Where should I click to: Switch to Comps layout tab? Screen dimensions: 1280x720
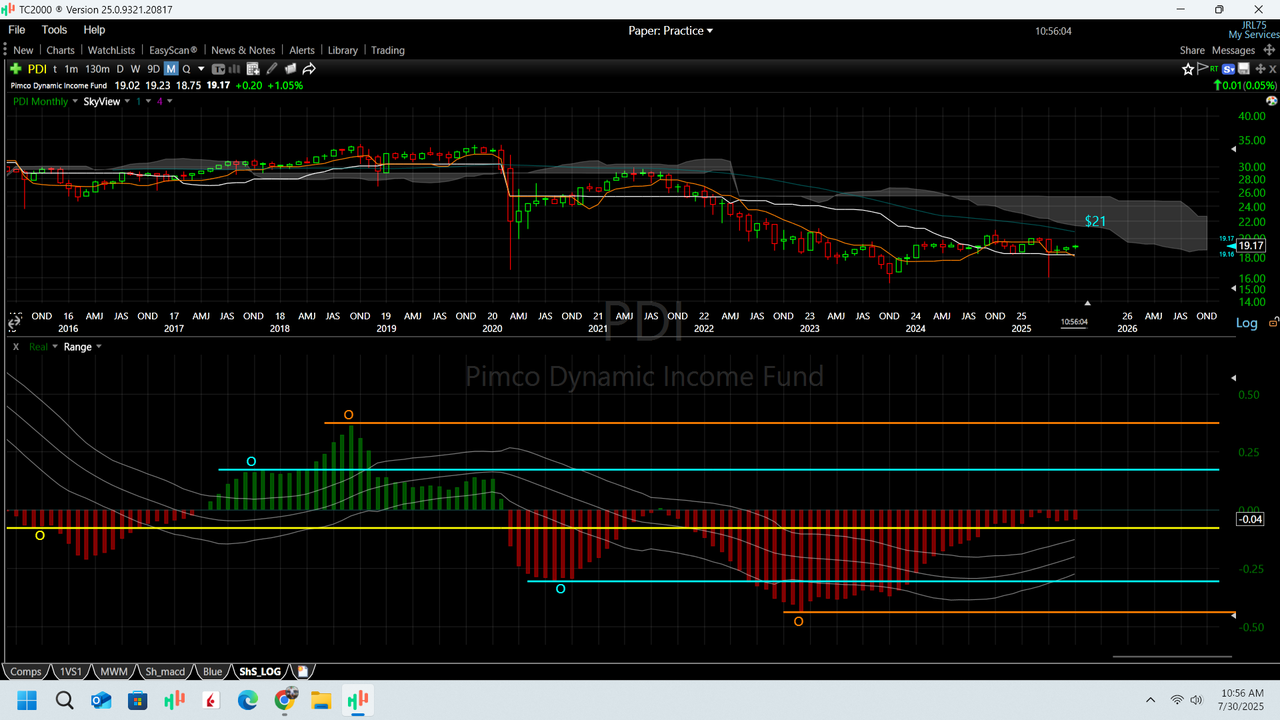pos(26,671)
